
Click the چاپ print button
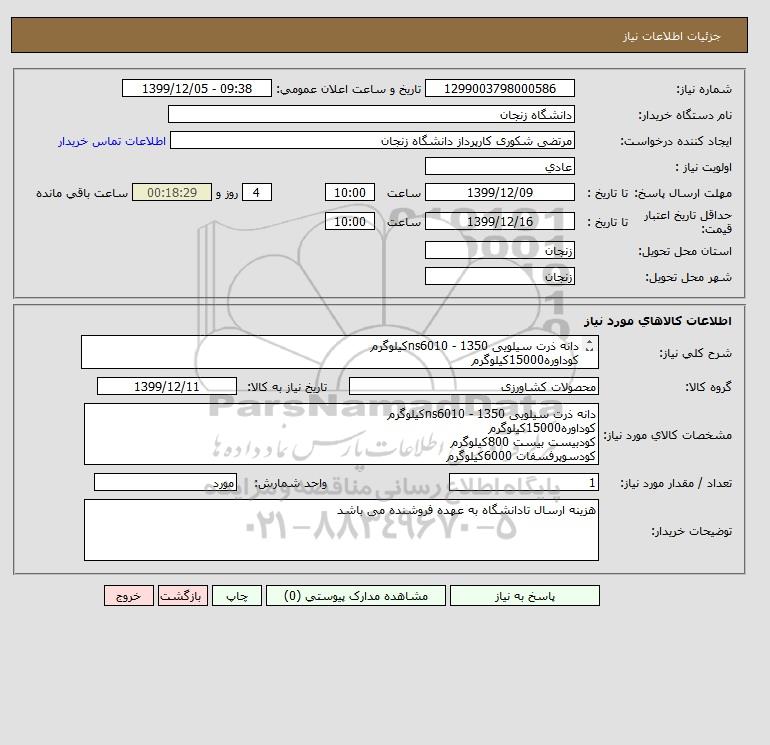(x=237, y=596)
